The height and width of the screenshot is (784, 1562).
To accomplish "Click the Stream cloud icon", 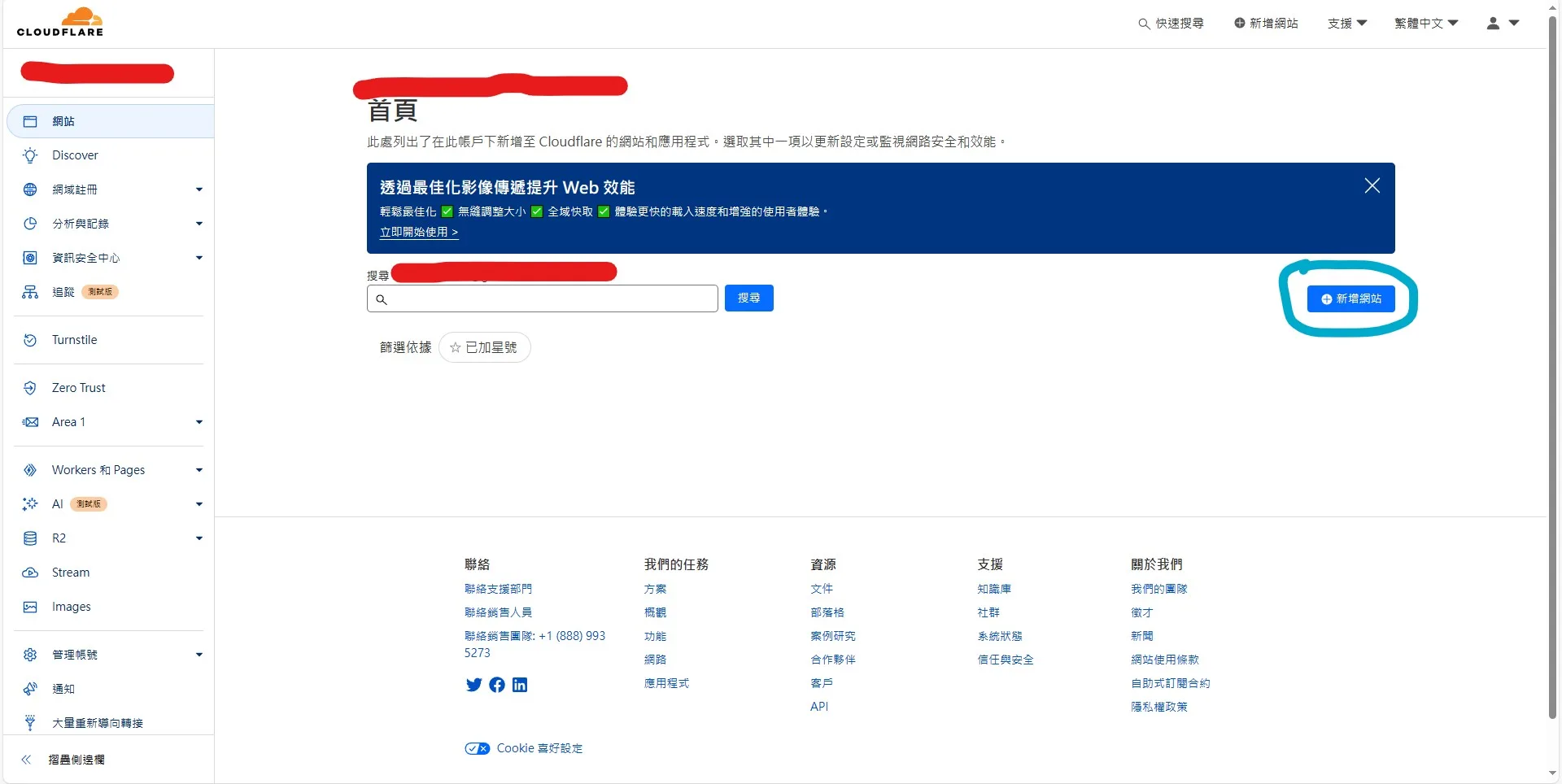I will [x=30, y=573].
